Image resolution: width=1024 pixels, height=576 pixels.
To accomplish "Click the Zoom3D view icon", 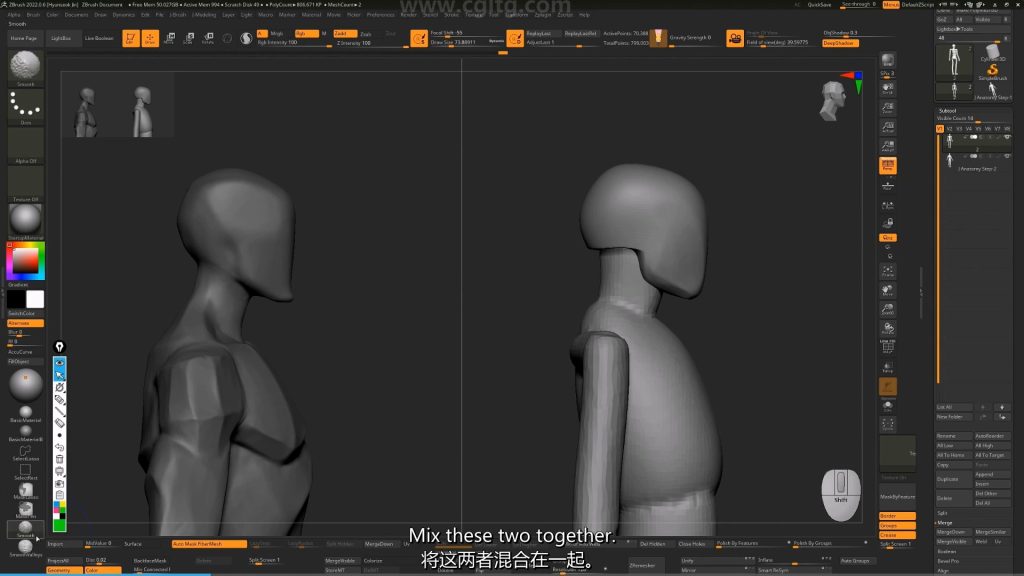I will 888,310.
